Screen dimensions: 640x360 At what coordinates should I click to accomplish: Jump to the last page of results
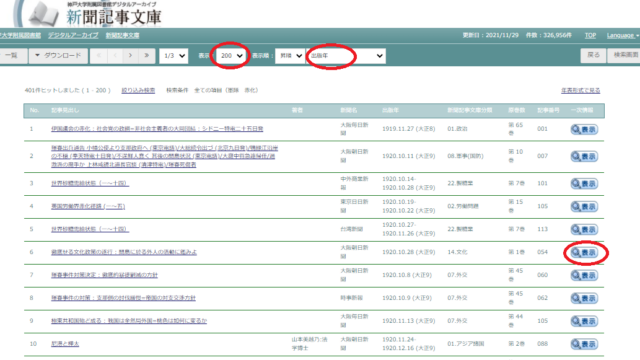[147, 56]
